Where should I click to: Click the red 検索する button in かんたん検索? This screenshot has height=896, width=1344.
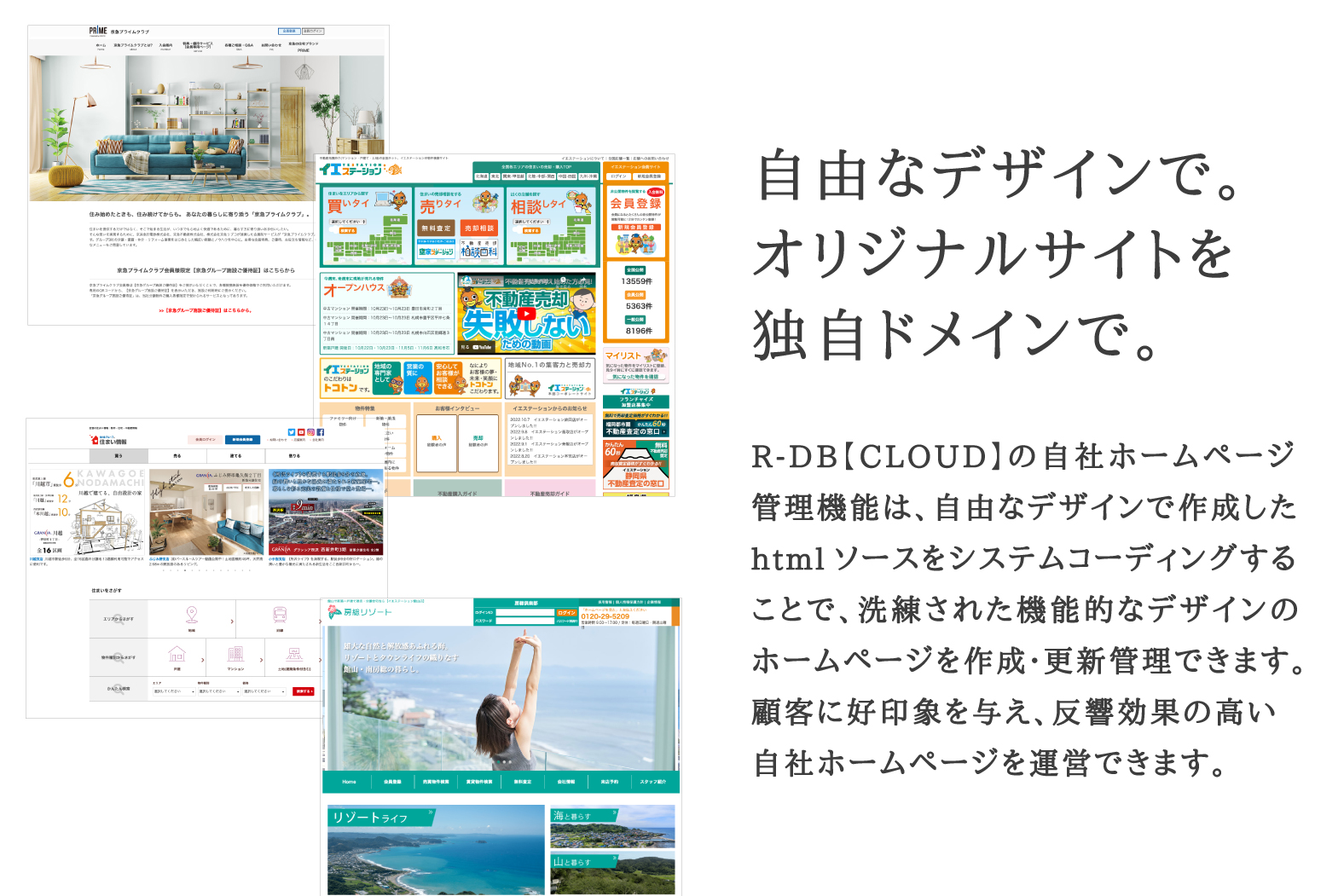tap(304, 691)
